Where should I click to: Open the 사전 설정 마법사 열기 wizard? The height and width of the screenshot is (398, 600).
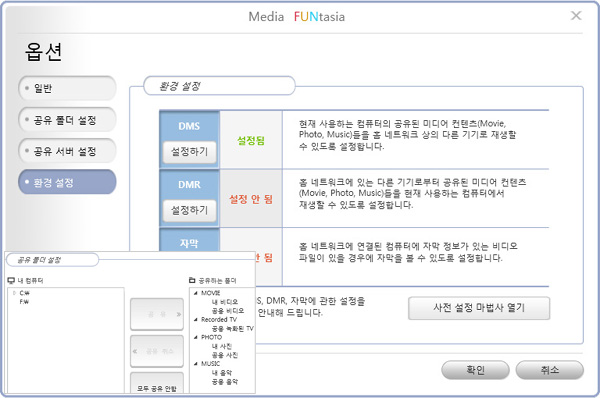tap(479, 308)
